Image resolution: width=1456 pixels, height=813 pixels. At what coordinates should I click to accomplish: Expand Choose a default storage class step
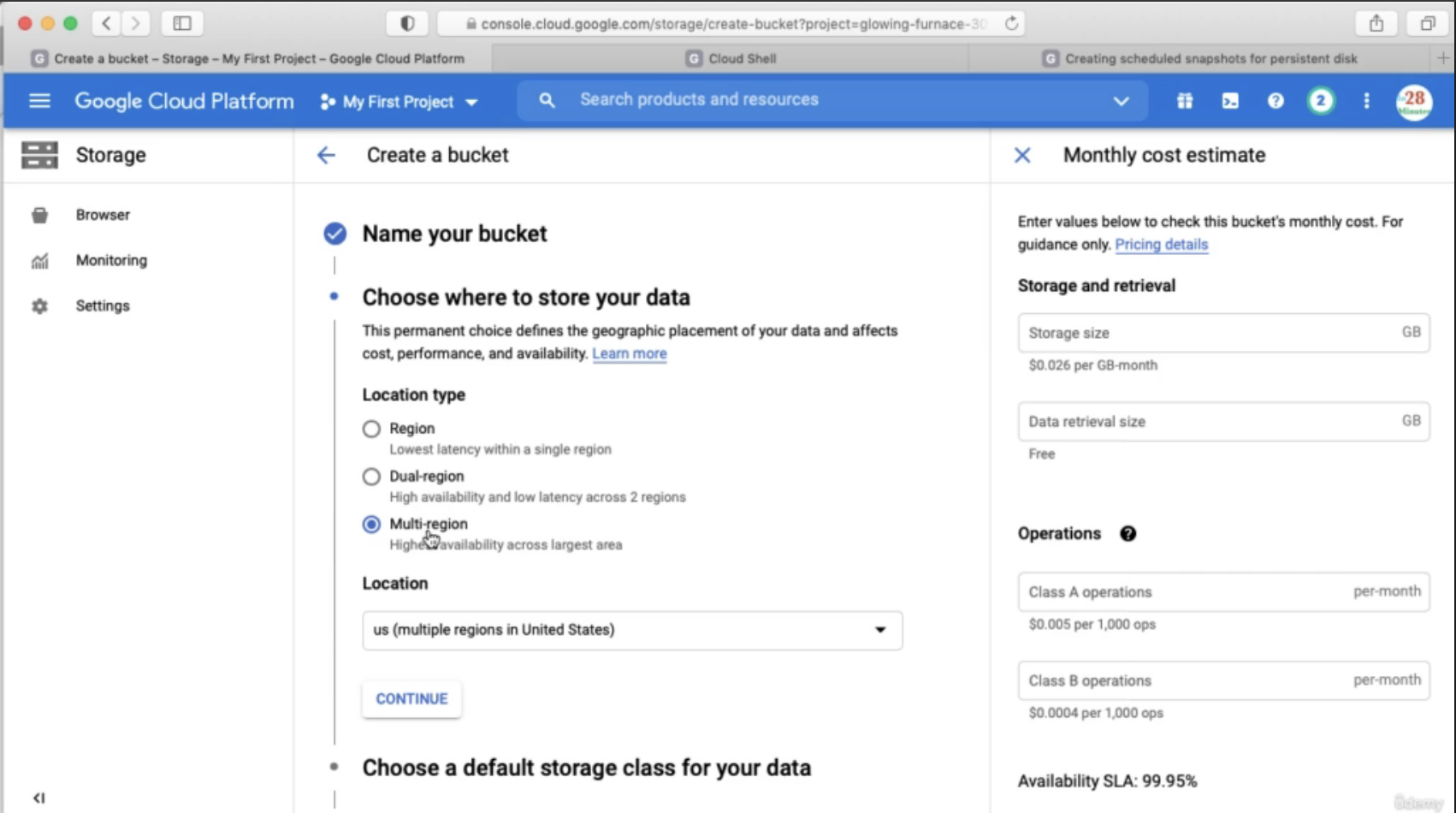[586, 768]
